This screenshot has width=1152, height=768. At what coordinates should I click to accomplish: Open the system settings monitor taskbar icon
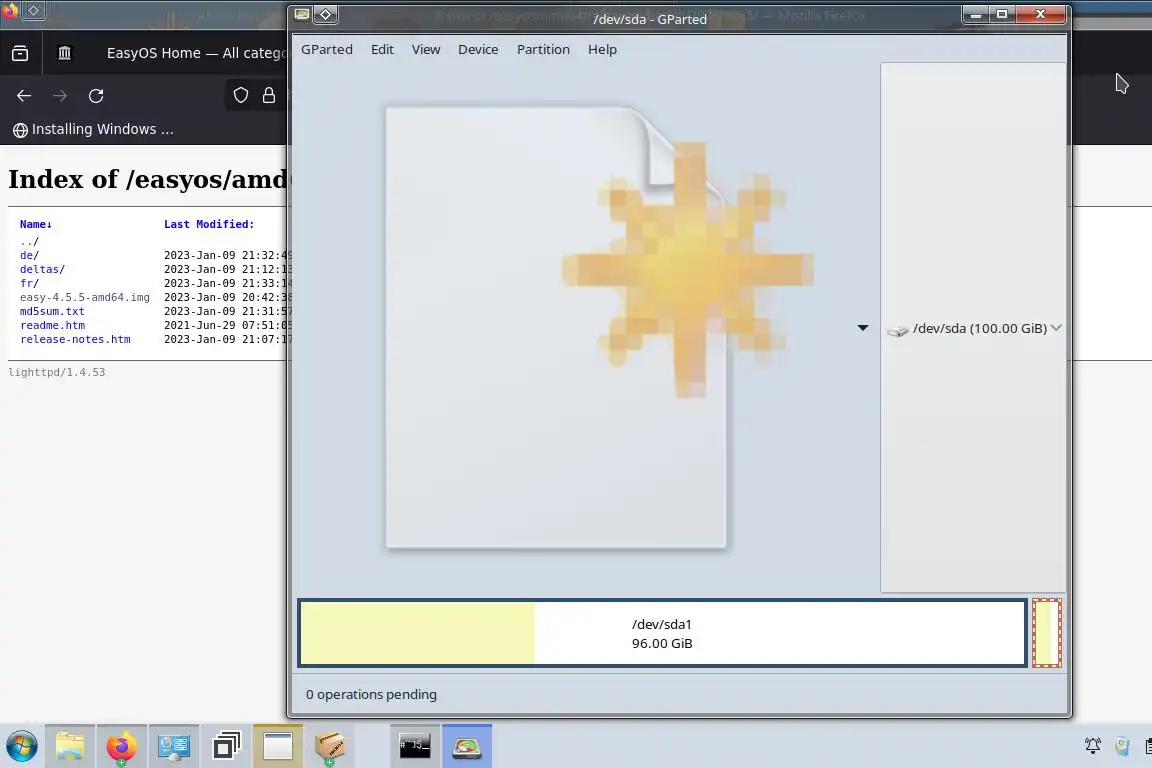pos(173,747)
